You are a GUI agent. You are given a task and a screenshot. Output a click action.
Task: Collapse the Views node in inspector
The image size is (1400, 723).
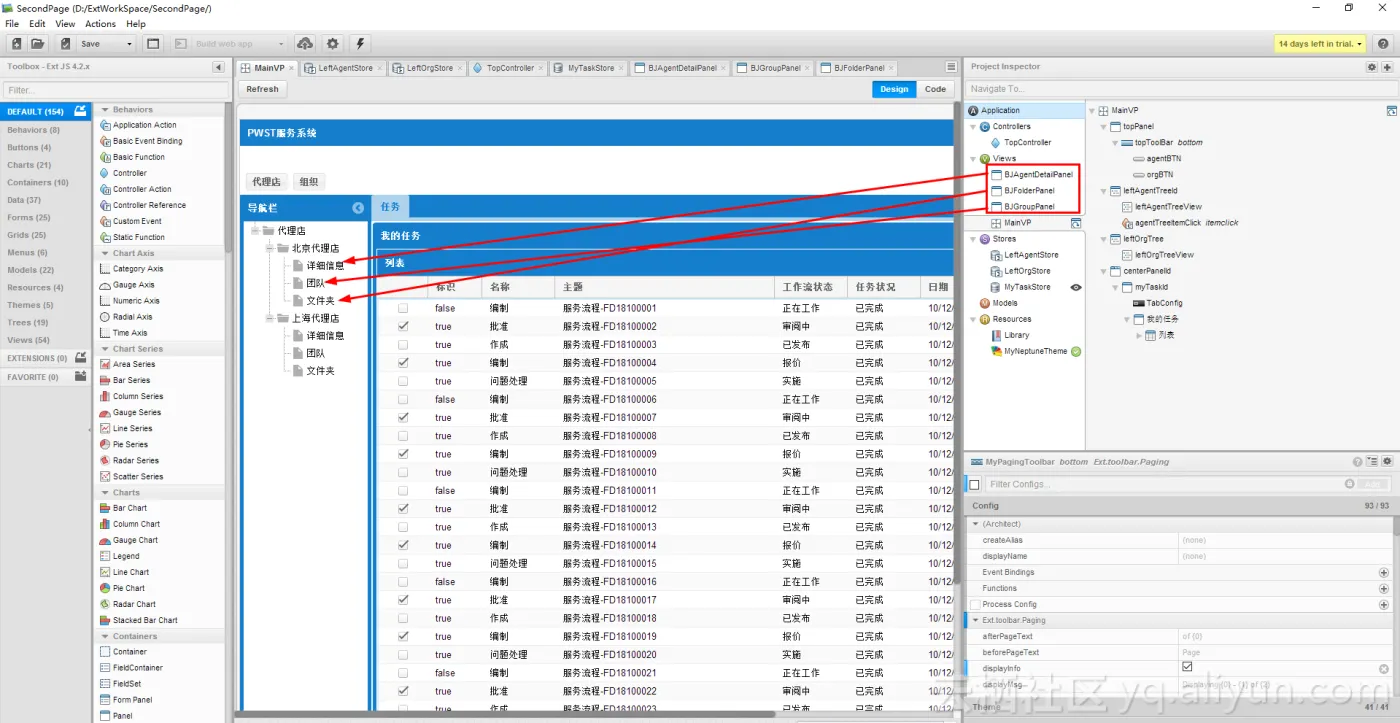pos(972,159)
